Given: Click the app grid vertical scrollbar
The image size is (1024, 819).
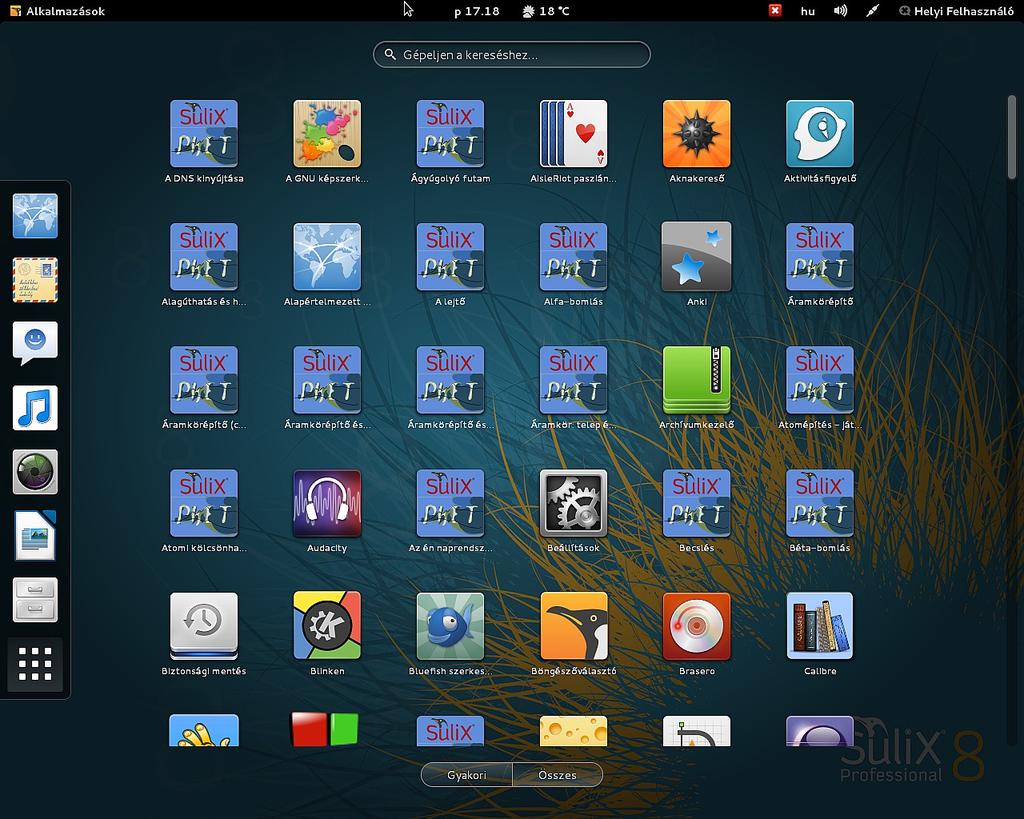Looking at the screenshot, I should pyautogui.click(x=1012, y=136).
